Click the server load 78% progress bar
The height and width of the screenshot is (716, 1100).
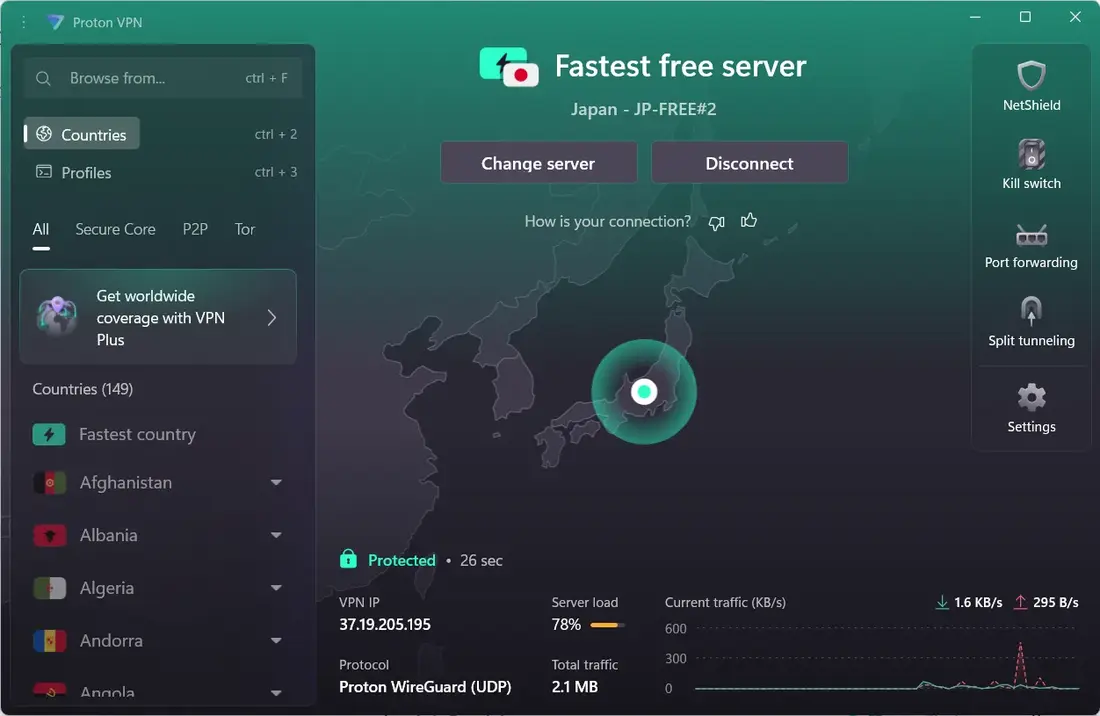click(607, 625)
